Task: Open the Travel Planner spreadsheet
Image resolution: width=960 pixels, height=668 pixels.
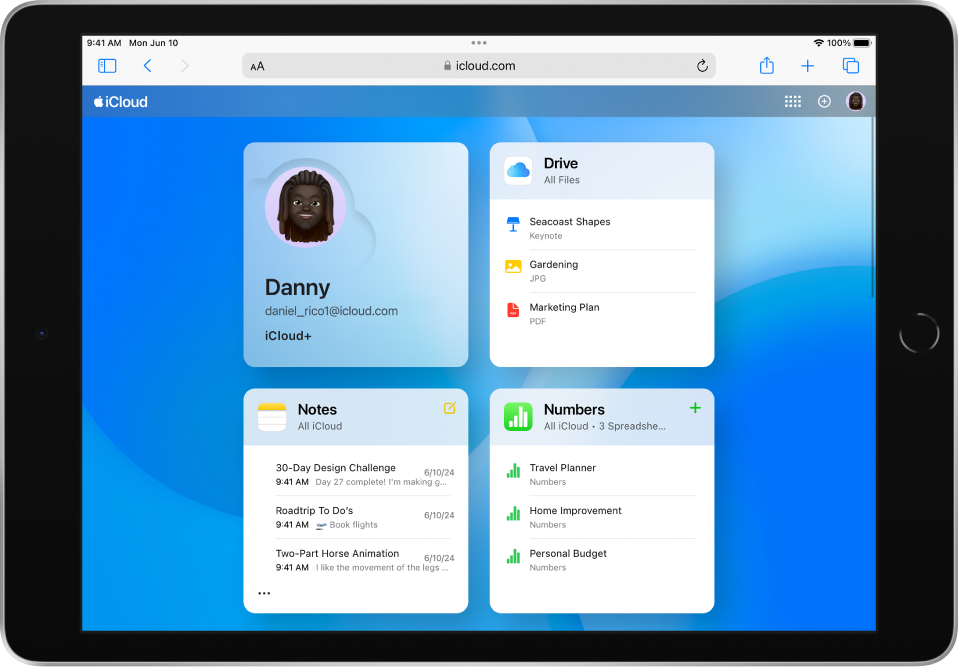Action: 601,474
